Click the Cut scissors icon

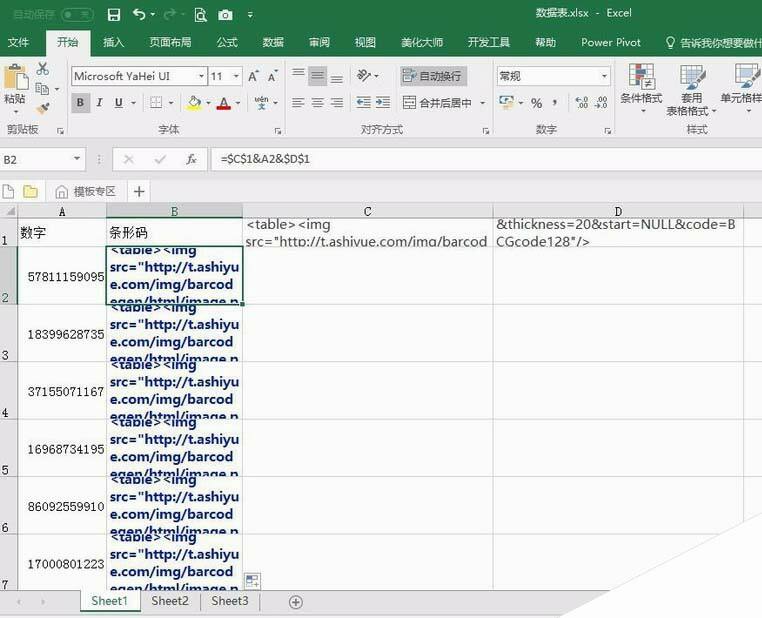[x=43, y=69]
